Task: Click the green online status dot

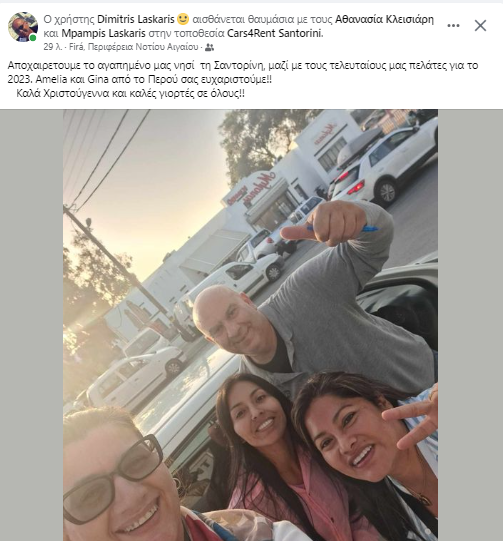Action: [33, 38]
